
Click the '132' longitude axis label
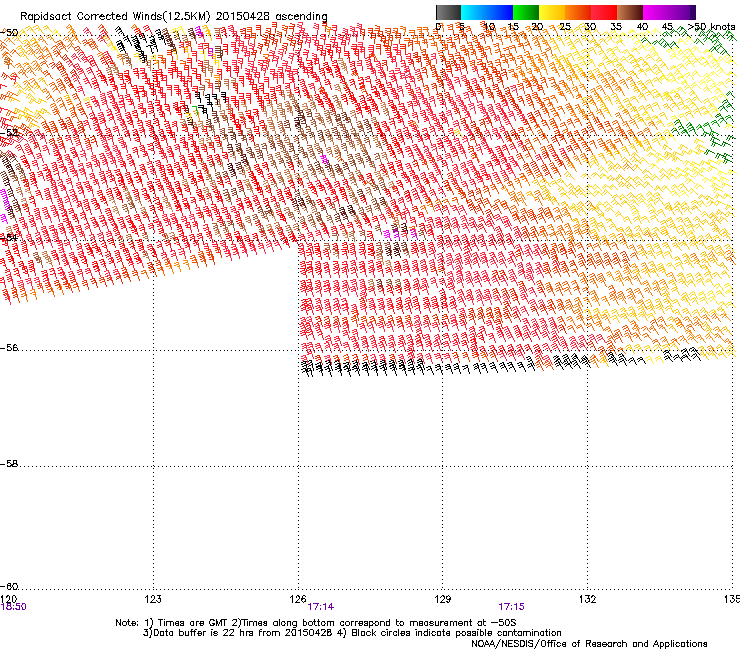pyautogui.click(x=588, y=599)
